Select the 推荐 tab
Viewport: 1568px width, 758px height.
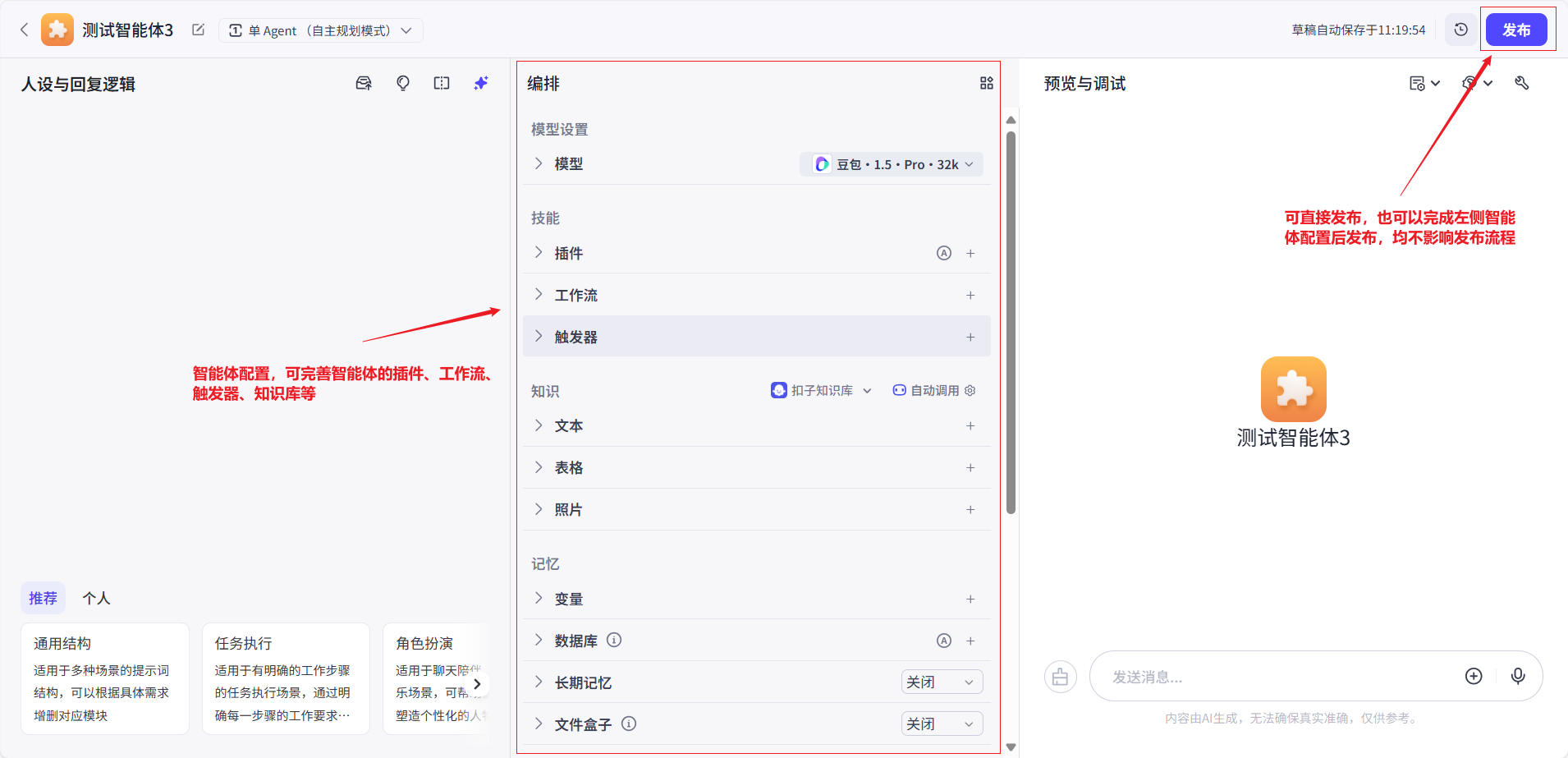tap(43, 599)
